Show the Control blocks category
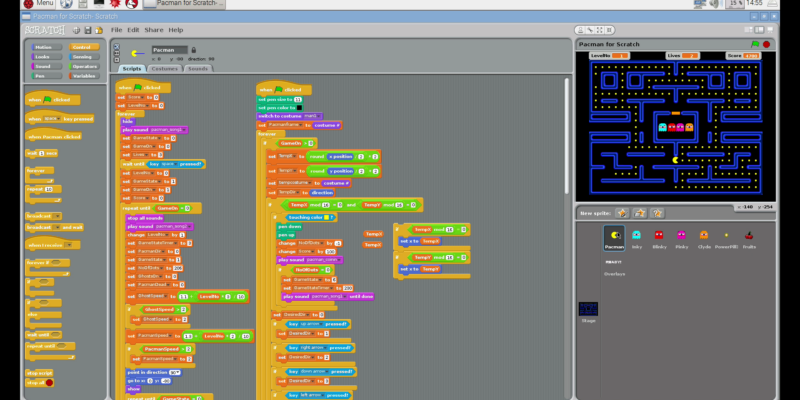800x400 pixels. pos(84,47)
